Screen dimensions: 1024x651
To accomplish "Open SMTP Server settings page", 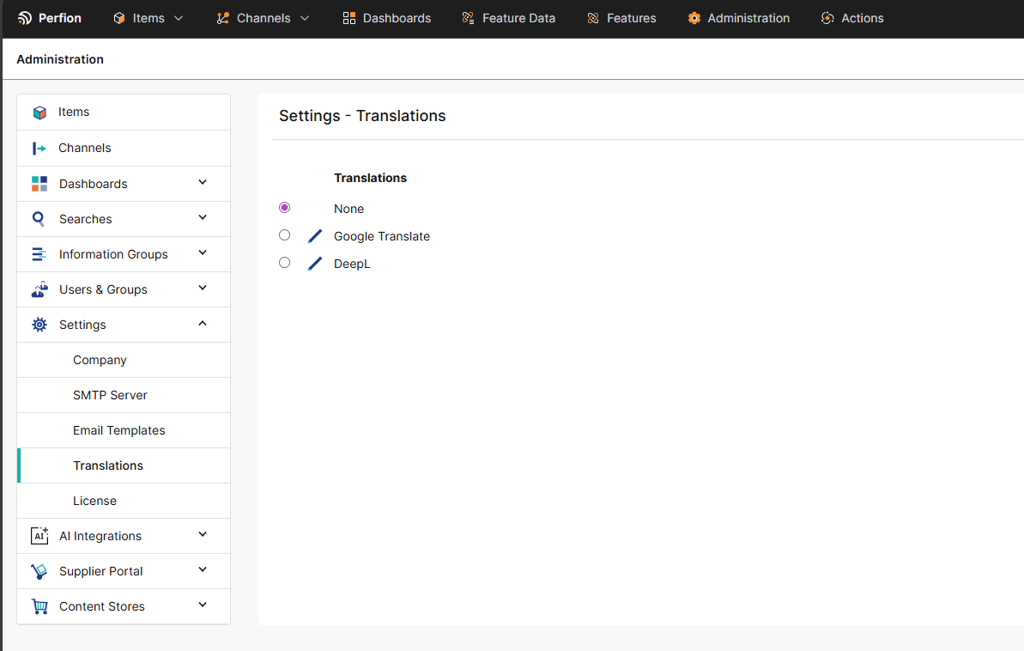I will (x=123, y=395).
